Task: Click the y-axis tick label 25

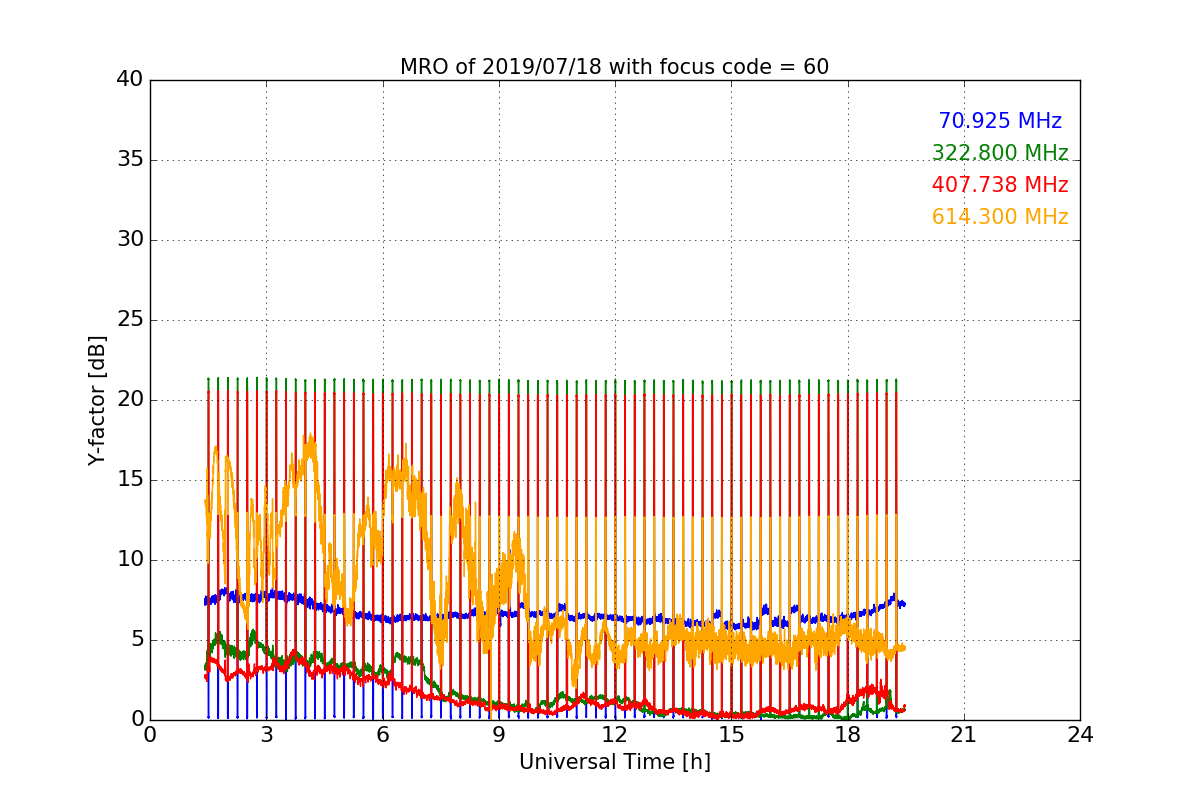Action: (129, 320)
